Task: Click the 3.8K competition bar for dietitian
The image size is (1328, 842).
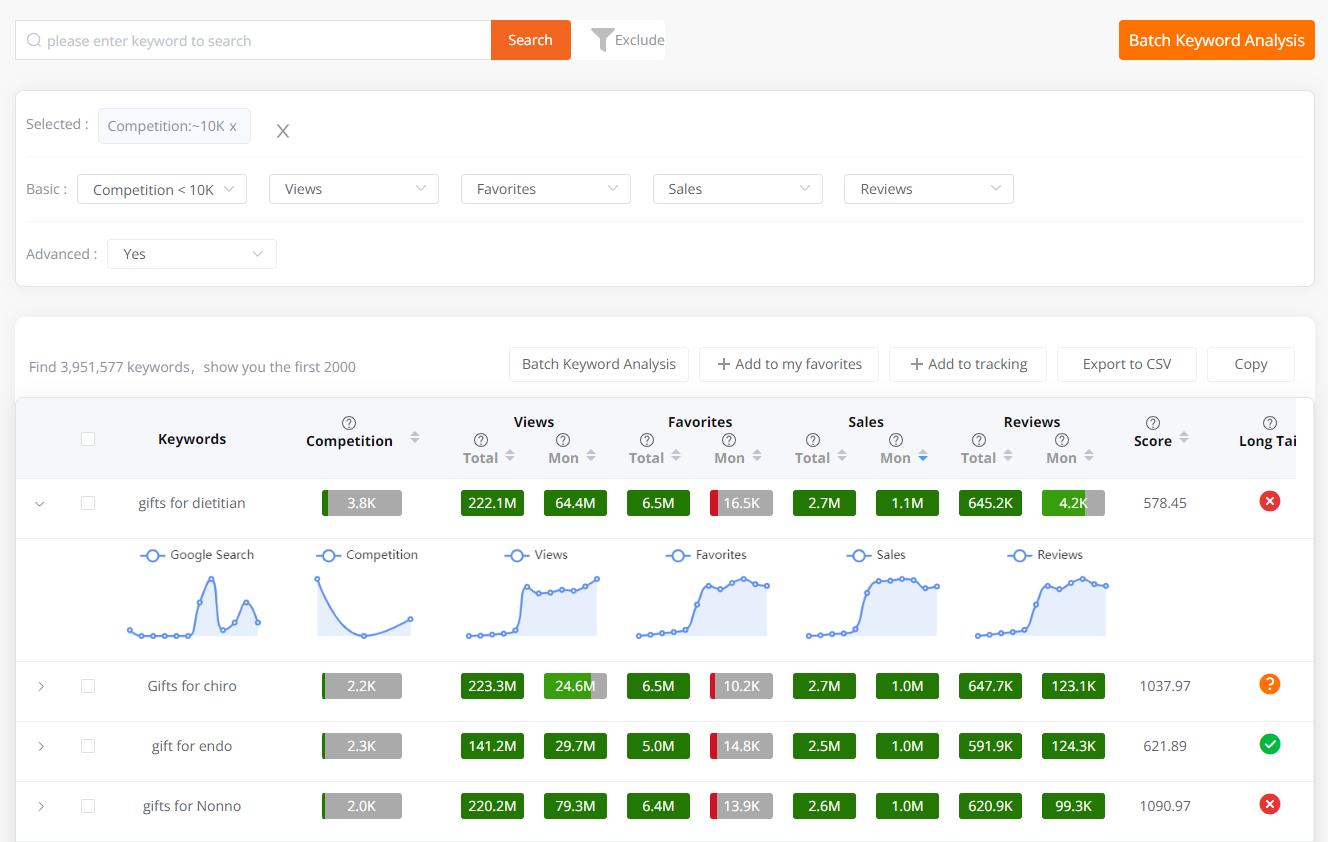Action: 362,503
